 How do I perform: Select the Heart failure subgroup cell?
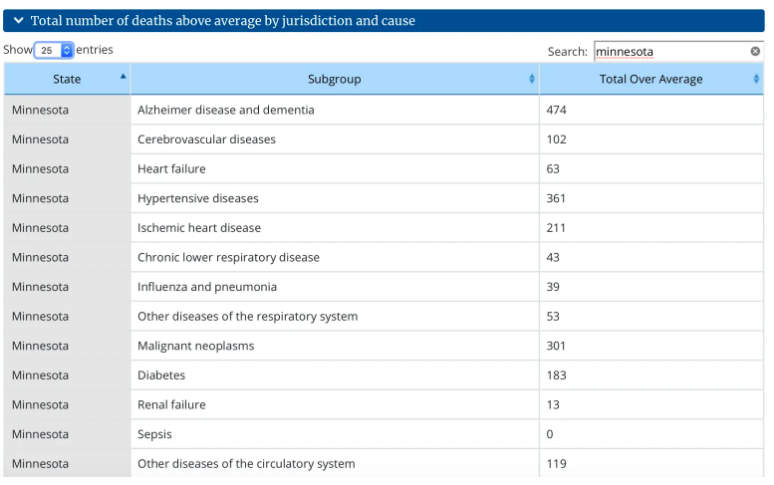(x=335, y=169)
